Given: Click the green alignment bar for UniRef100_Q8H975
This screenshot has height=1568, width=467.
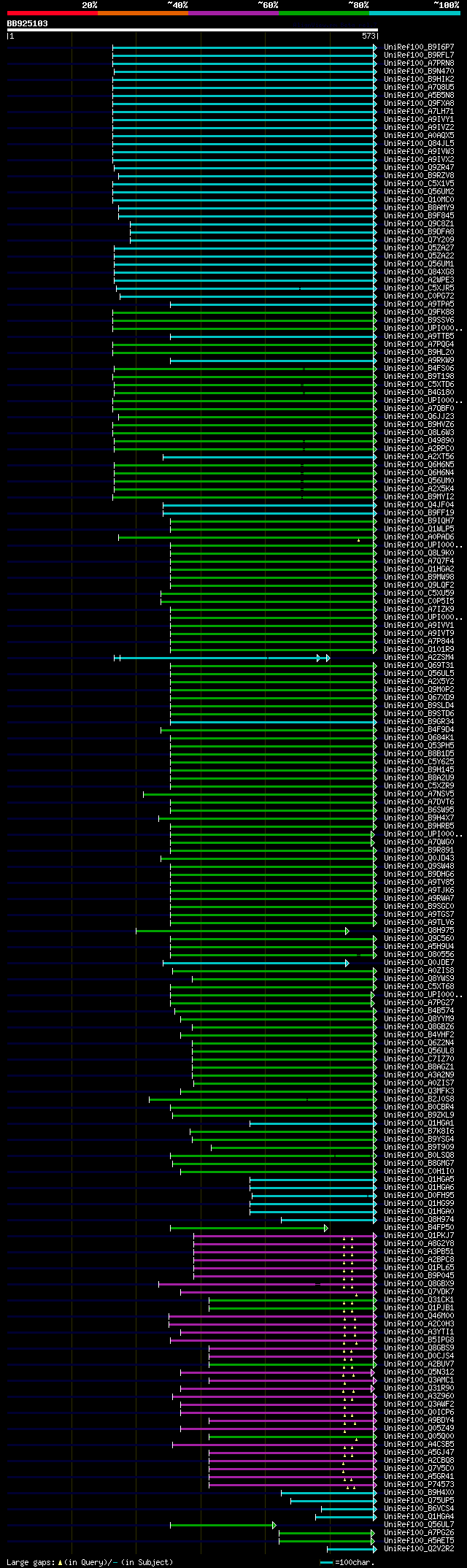Looking at the screenshot, I should coord(242,931).
